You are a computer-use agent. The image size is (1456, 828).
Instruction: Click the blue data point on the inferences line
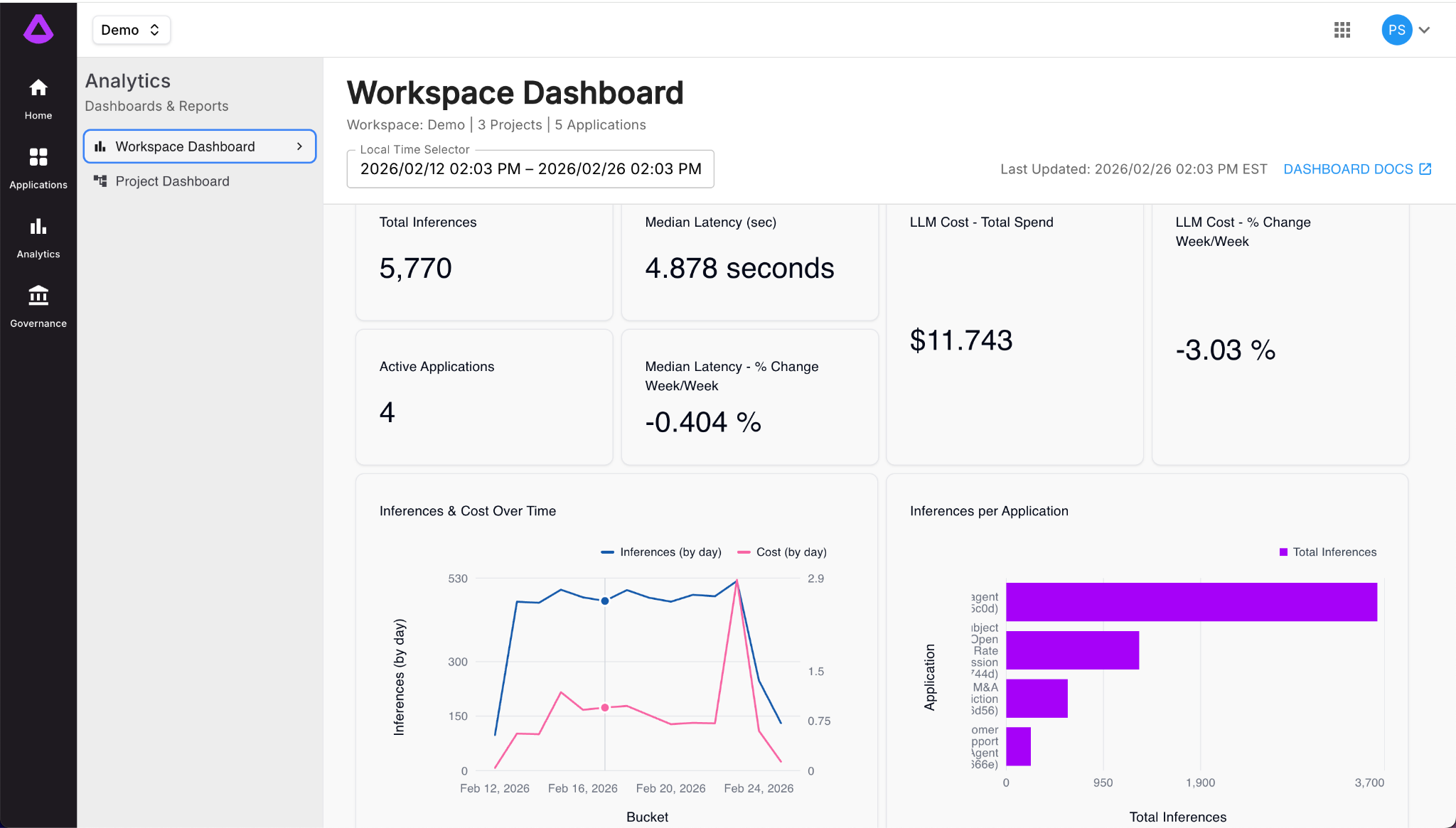[x=605, y=601]
